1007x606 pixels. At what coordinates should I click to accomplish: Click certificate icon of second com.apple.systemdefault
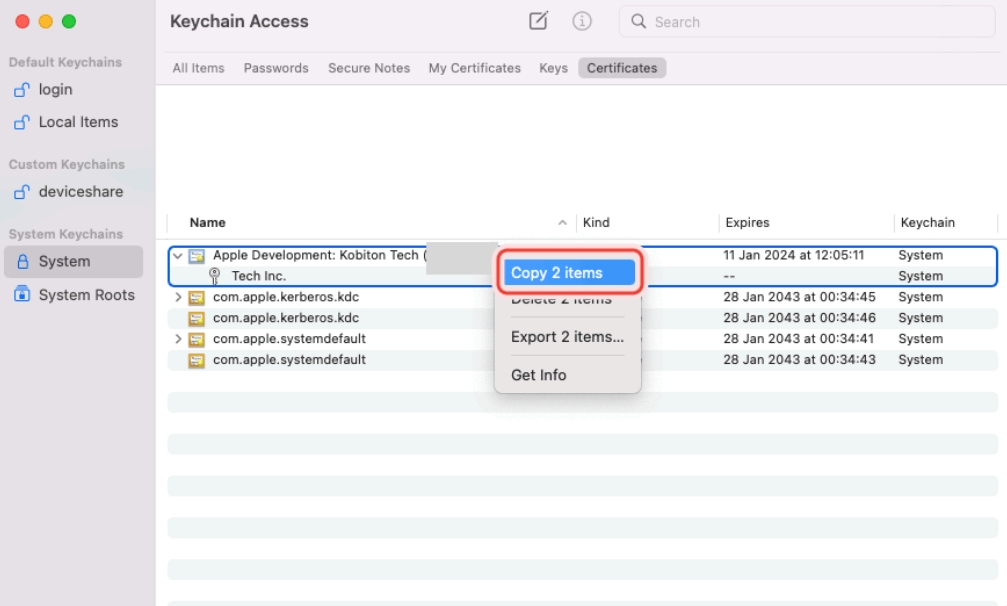coord(197,360)
